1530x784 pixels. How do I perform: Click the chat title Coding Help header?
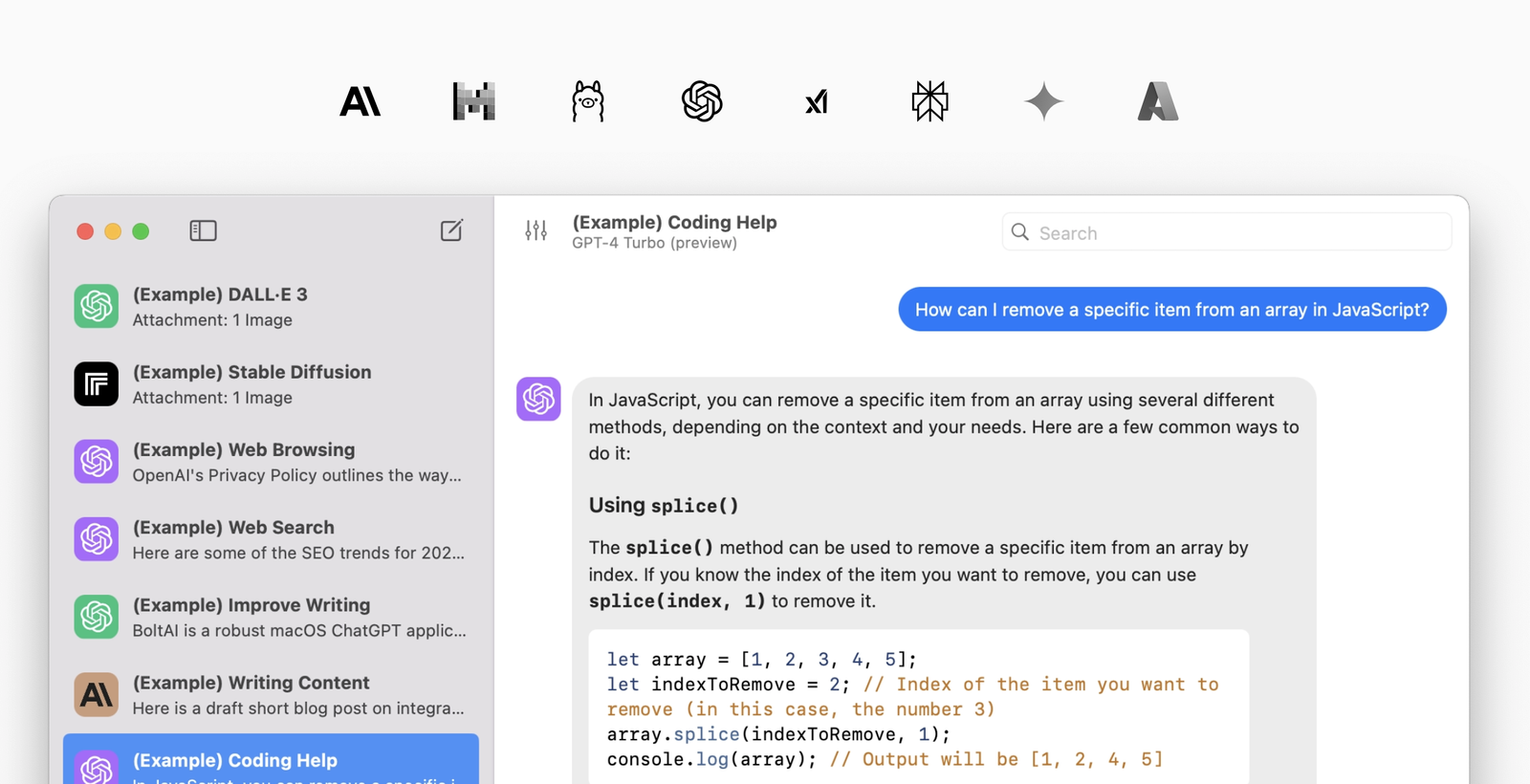(x=674, y=222)
